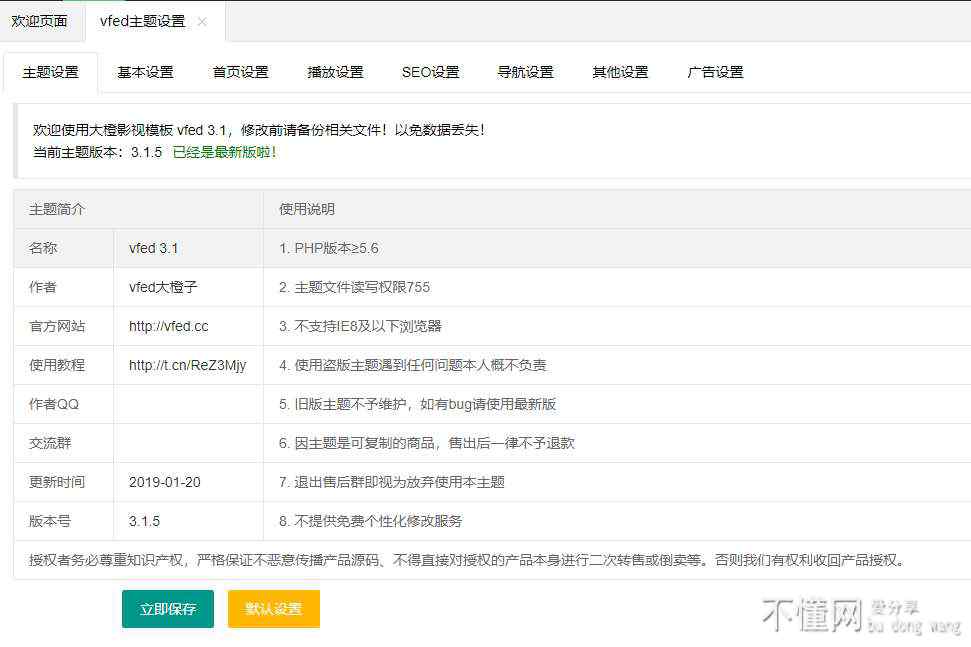The width and height of the screenshot is (971, 647).
Task: Click the green 已经是最新版啦 status text
Action: (224, 152)
